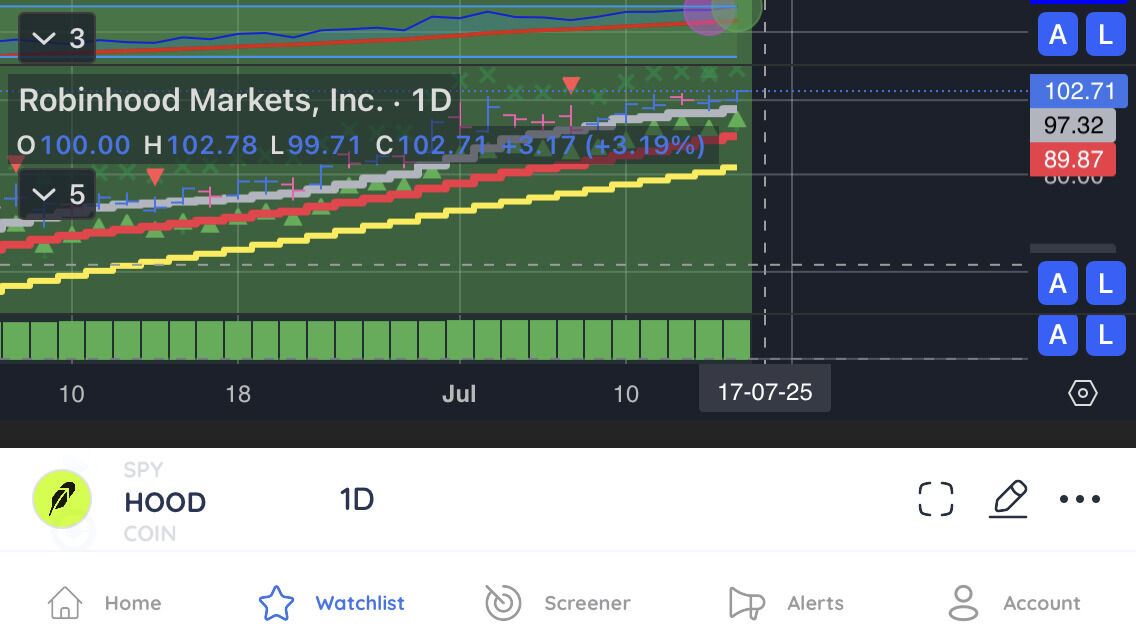Open the Home tab
1136x640 pixels.
pyautogui.click(x=104, y=603)
